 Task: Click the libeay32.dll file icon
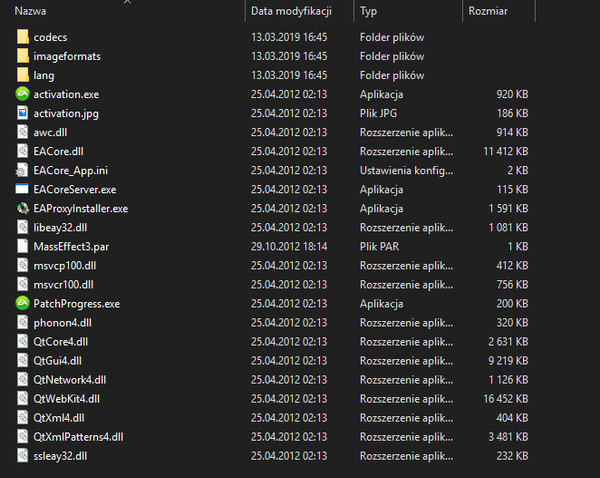23,227
